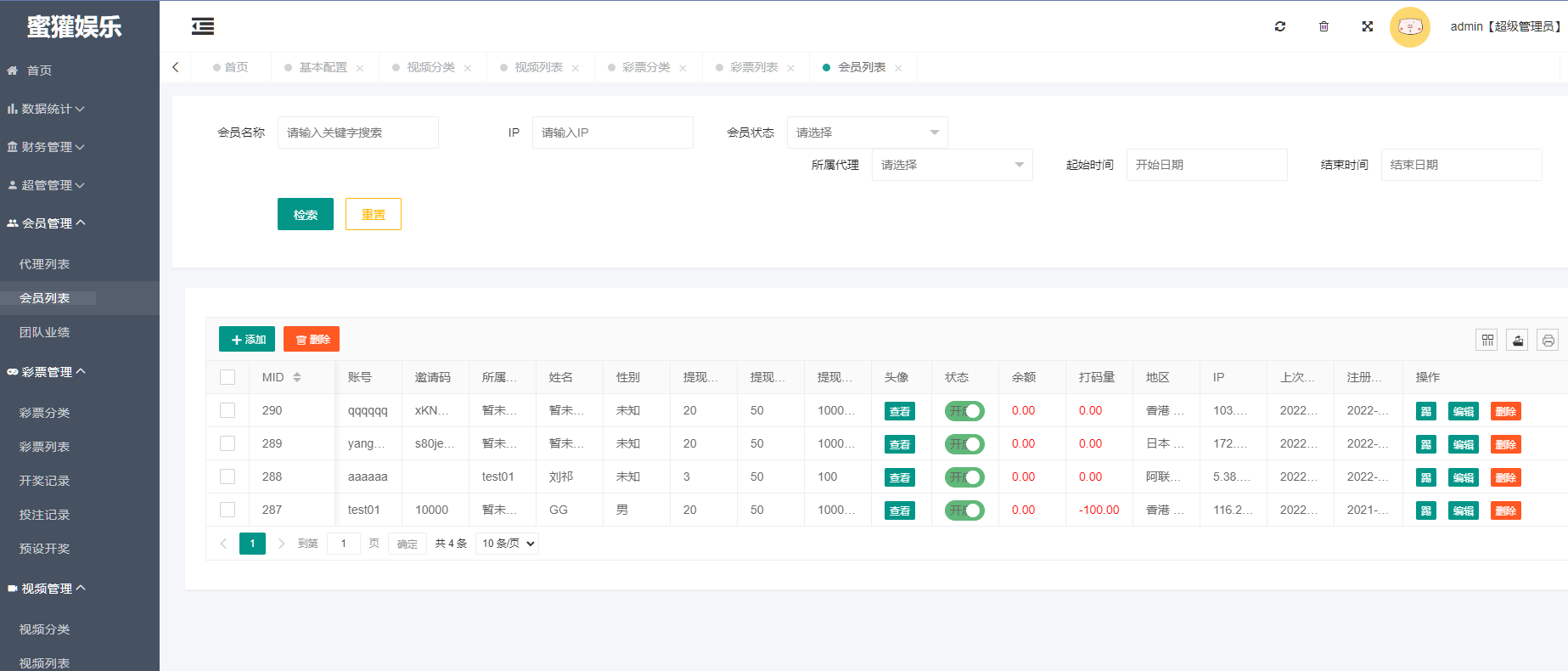Collapse the sidebar with the menu icon

click(x=203, y=26)
